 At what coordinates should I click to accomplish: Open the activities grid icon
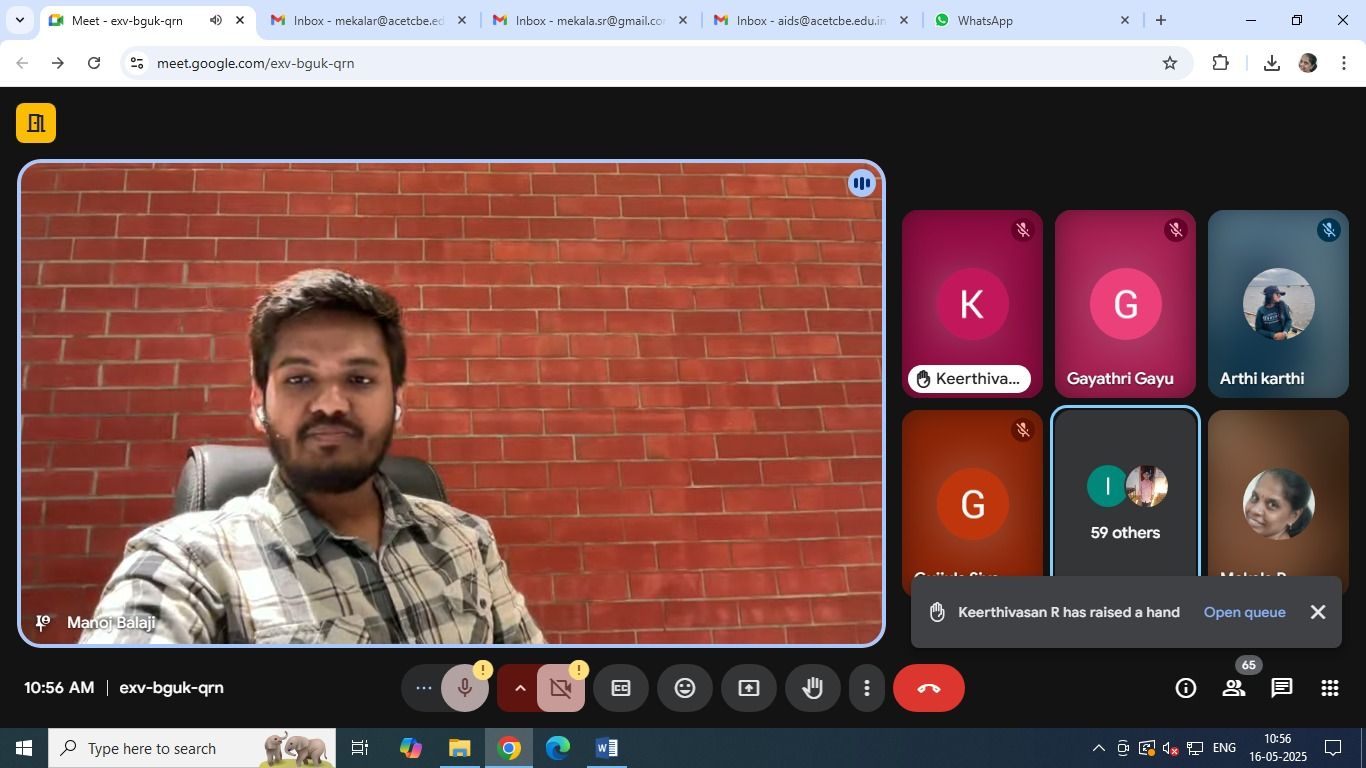tap(1329, 688)
